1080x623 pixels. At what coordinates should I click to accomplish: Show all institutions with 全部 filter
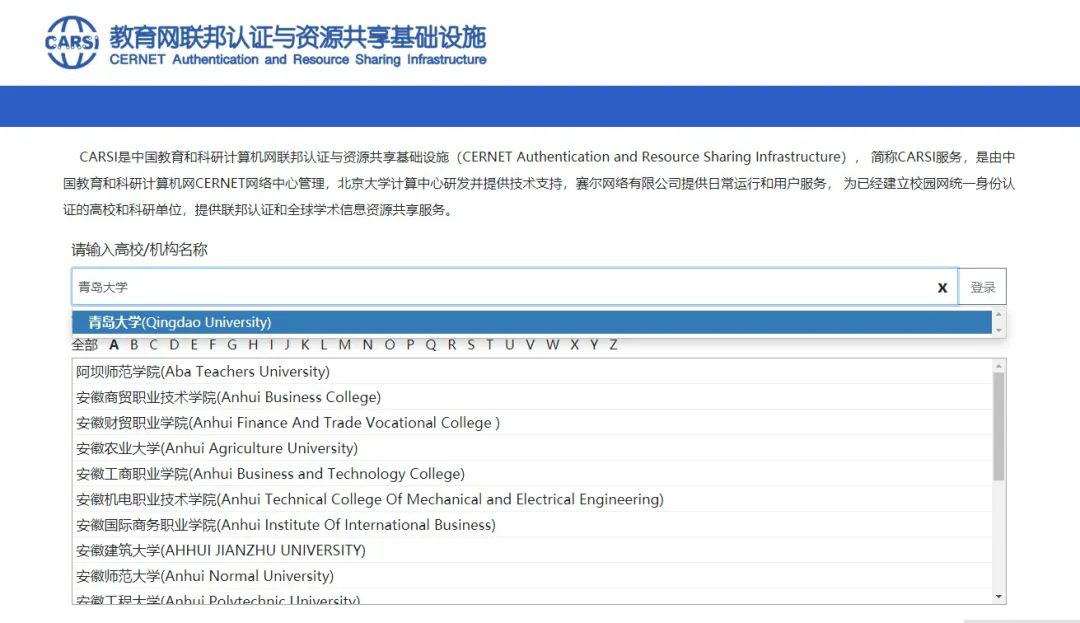pos(85,344)
